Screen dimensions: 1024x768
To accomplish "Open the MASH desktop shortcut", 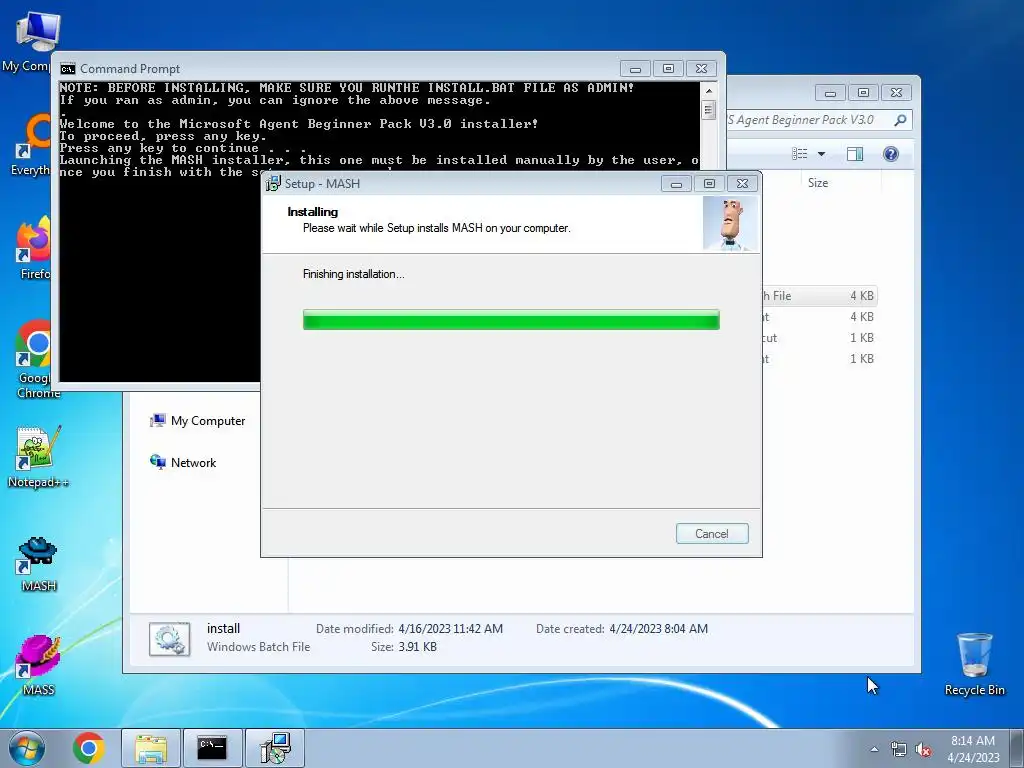I will click(x=39, y=564).
